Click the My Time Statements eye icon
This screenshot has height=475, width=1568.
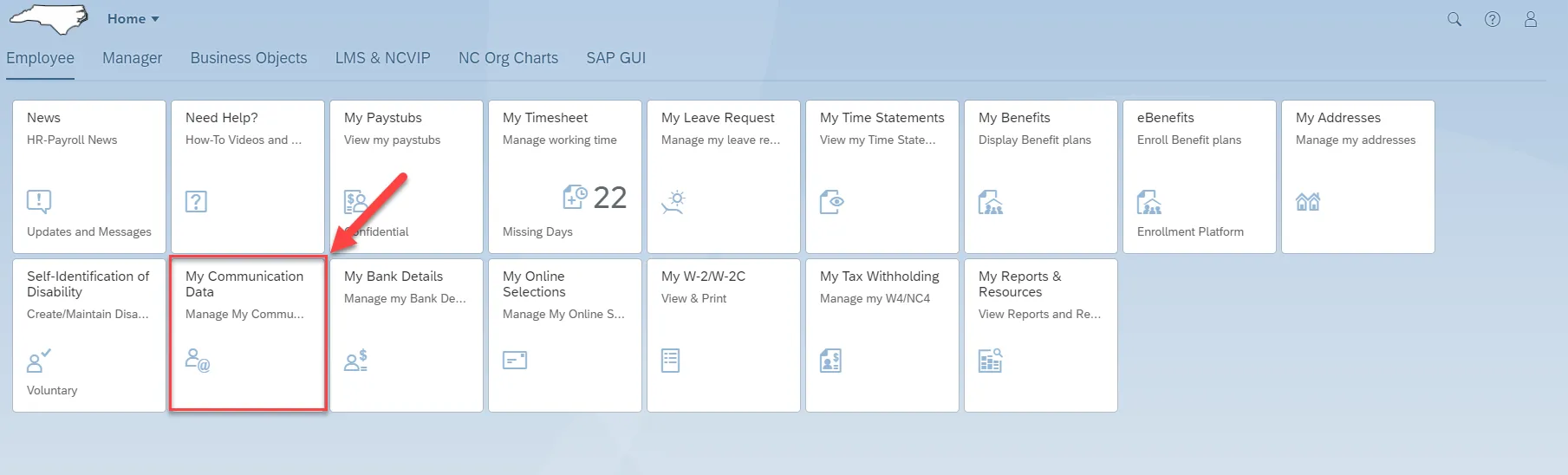tap(831, 202)
